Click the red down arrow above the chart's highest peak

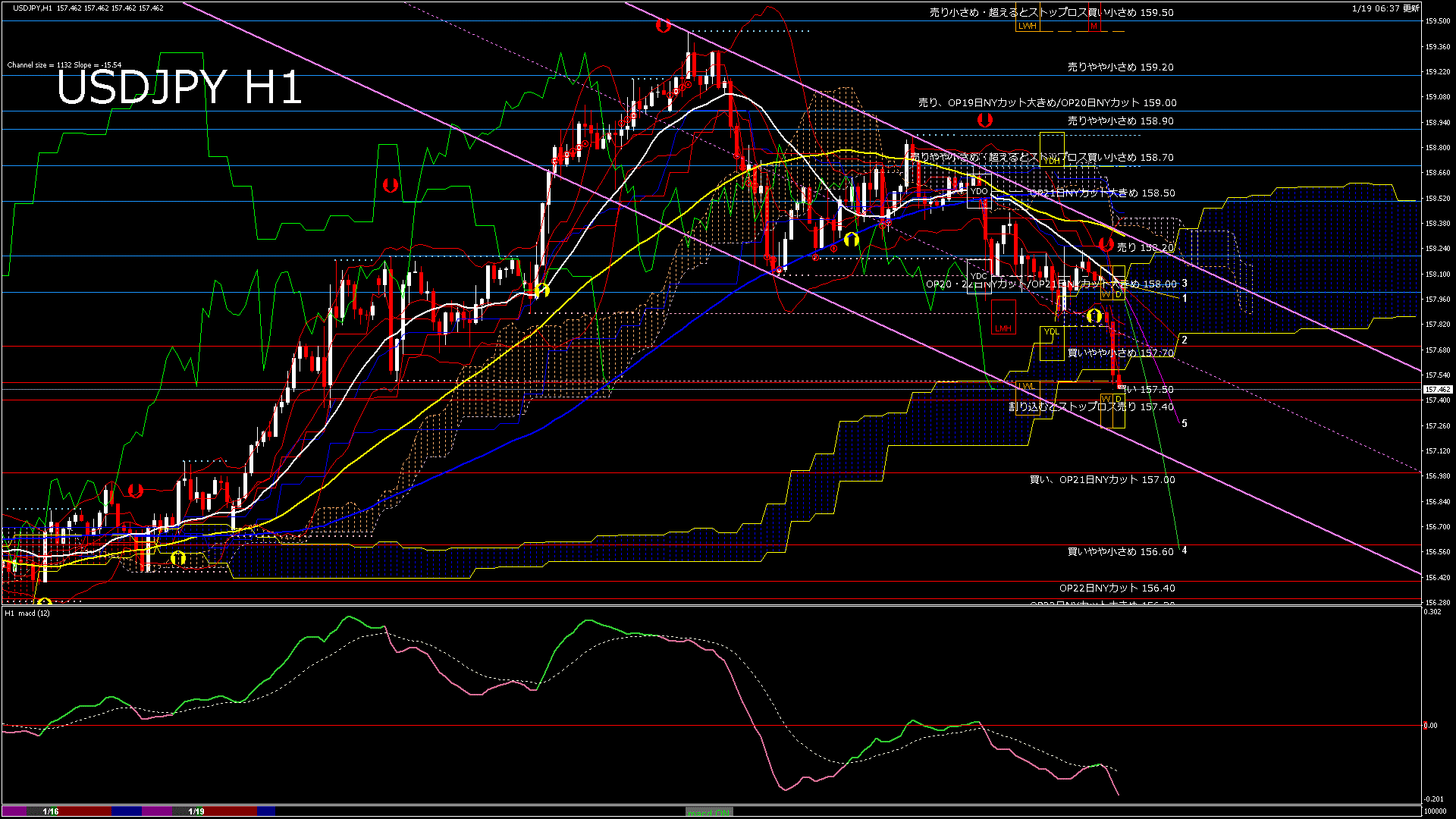pos(663,26)
